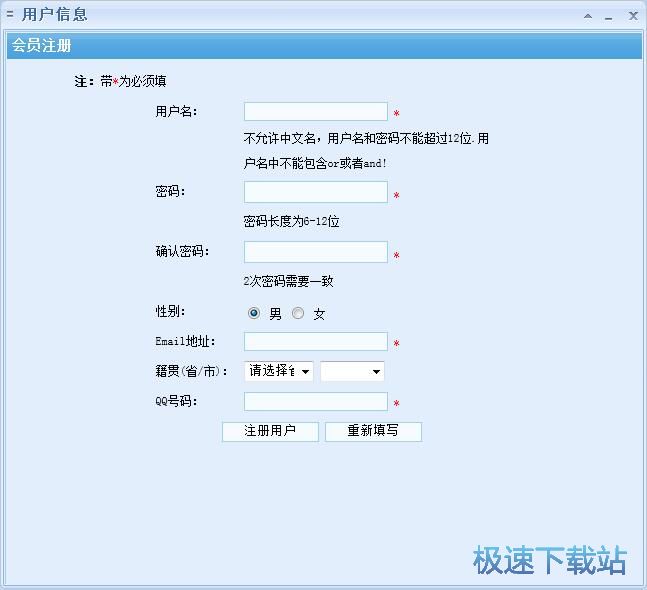Click the QQ号码: label
The width and height of the screenshot is (647, 590).
177,401
